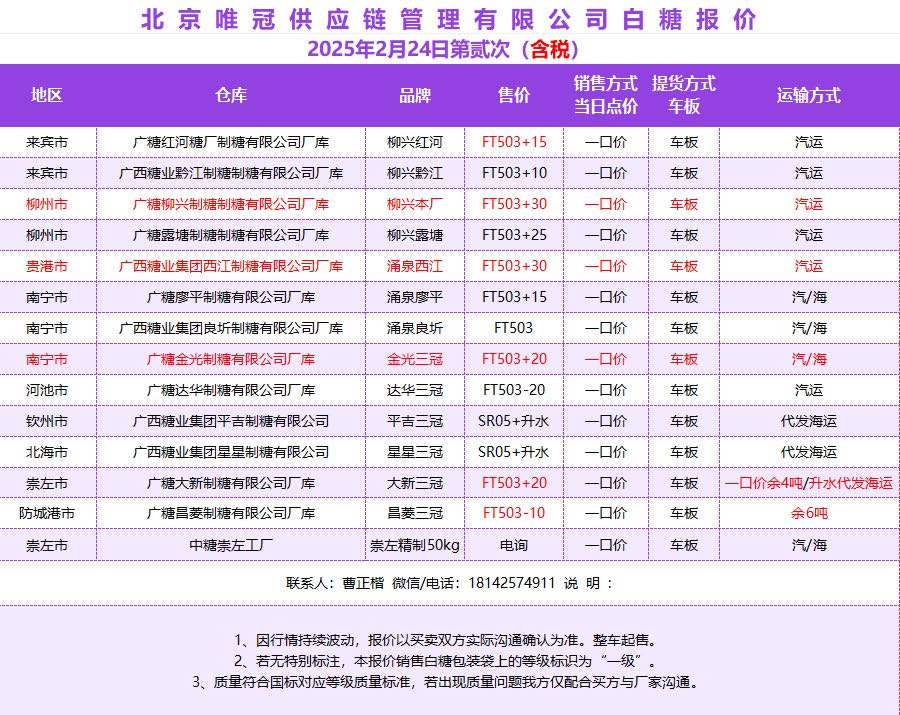Viewport: 900px width, 715px height.
Task: Click the 贵港市 region cell
Action: click(47, 266)
